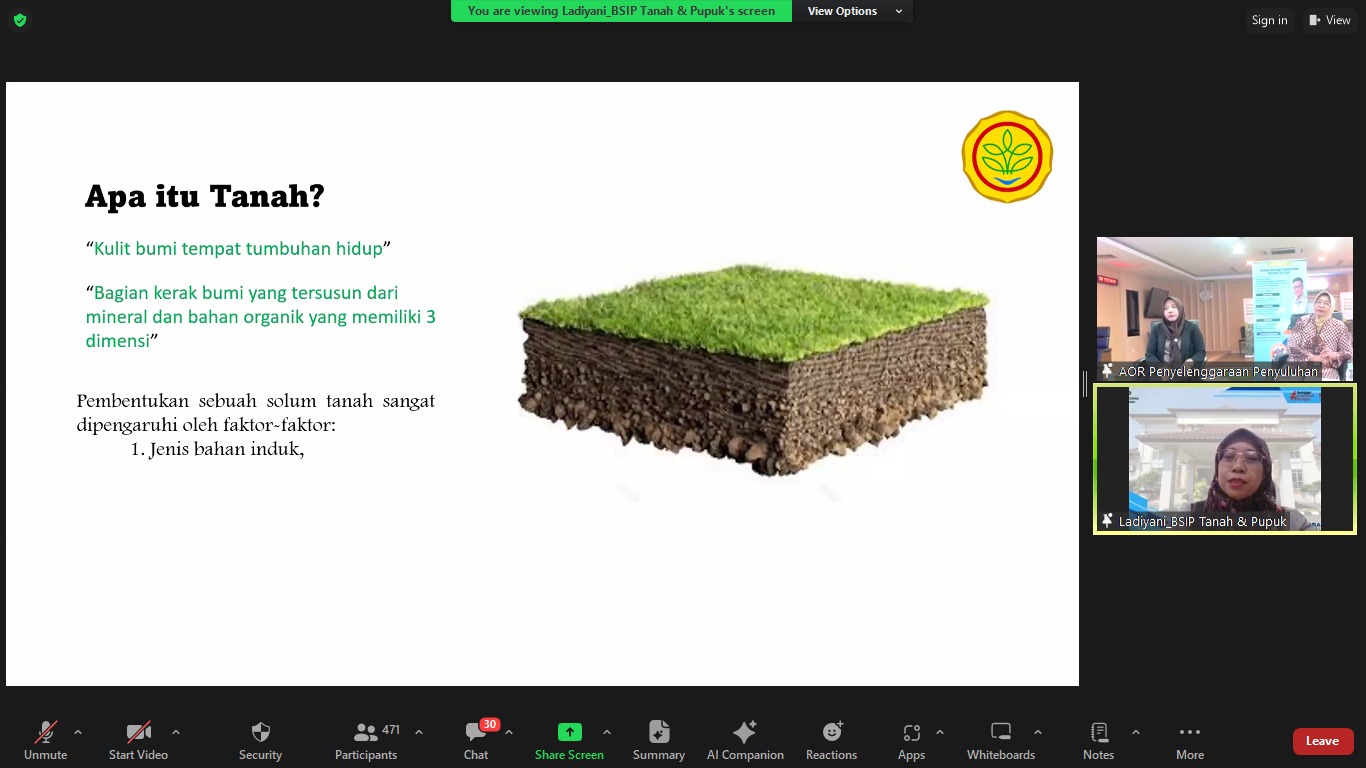Toggle the microphone with Unmute
This screenshot has width=1366, height=768.
tap(46, 741)
